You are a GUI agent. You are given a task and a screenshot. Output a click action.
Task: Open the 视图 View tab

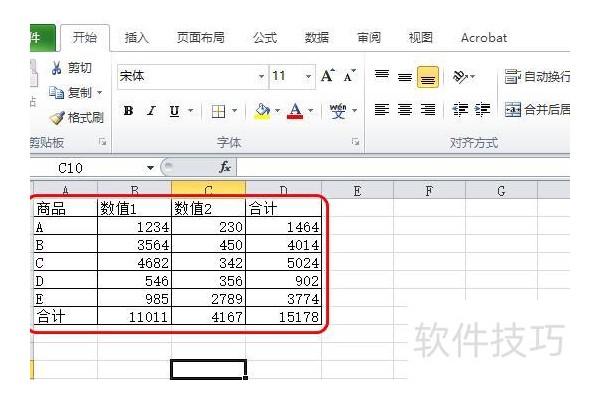pos(421,38)
